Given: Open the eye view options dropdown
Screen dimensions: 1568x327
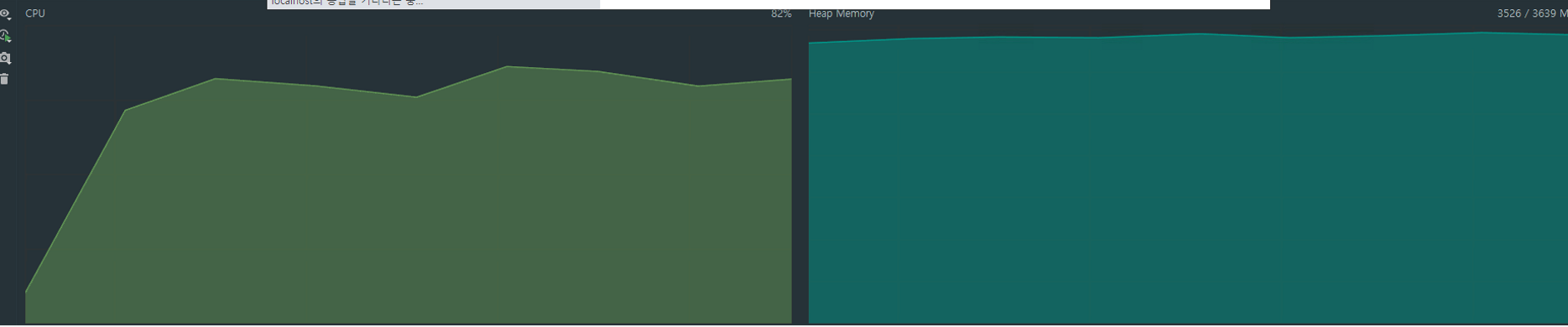Looking at the screenshot, I should point(5,14).
